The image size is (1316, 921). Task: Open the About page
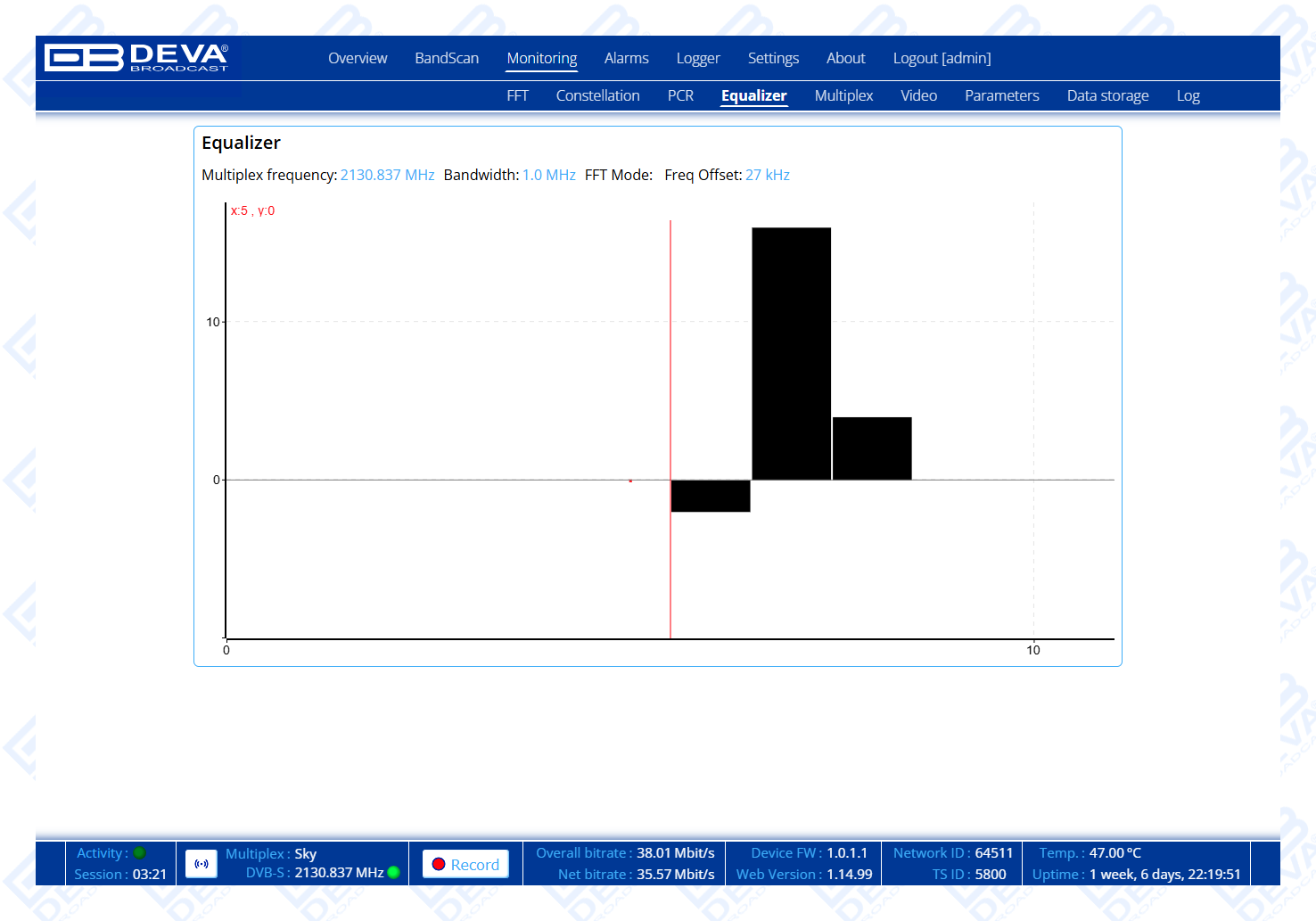click(x=845, y=59)
